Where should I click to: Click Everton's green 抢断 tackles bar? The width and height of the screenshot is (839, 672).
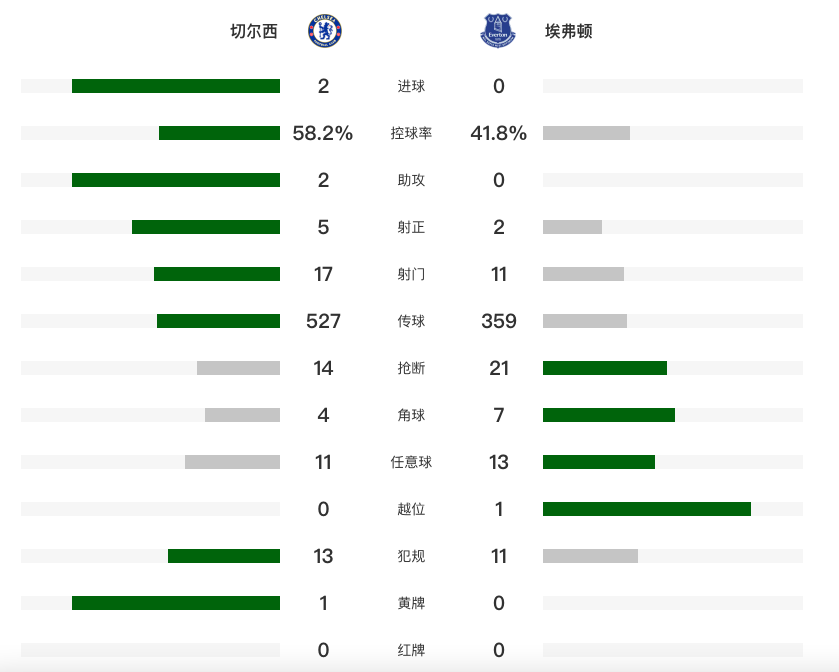[x=605, y=368]
